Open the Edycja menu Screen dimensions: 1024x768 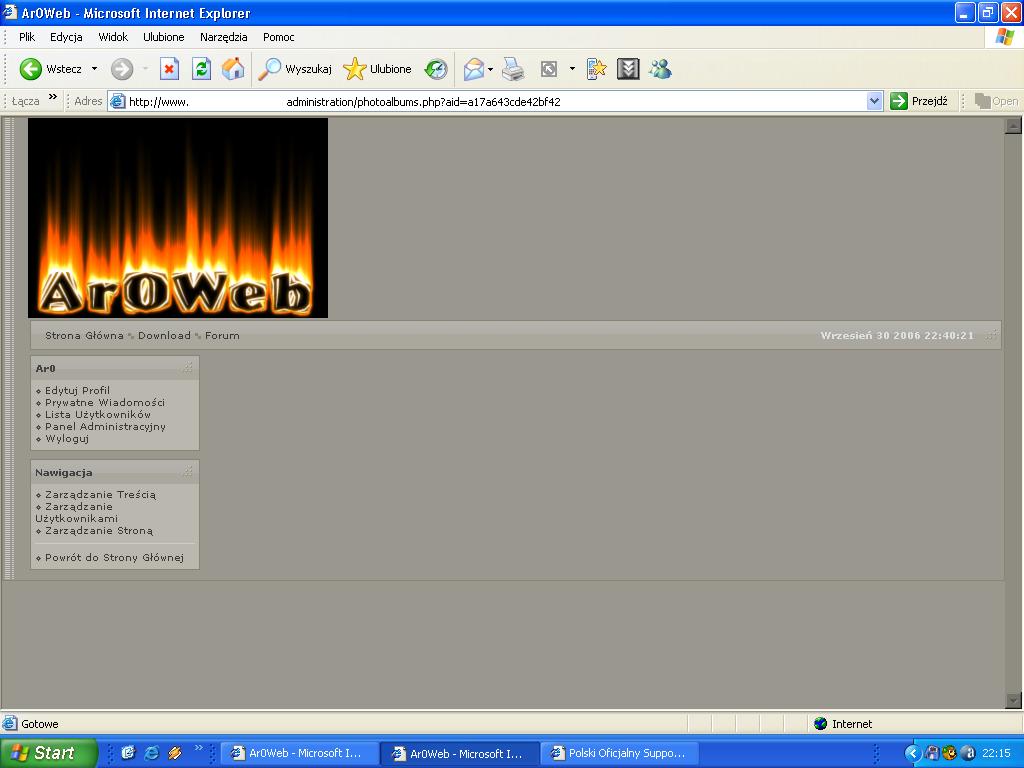66,37
